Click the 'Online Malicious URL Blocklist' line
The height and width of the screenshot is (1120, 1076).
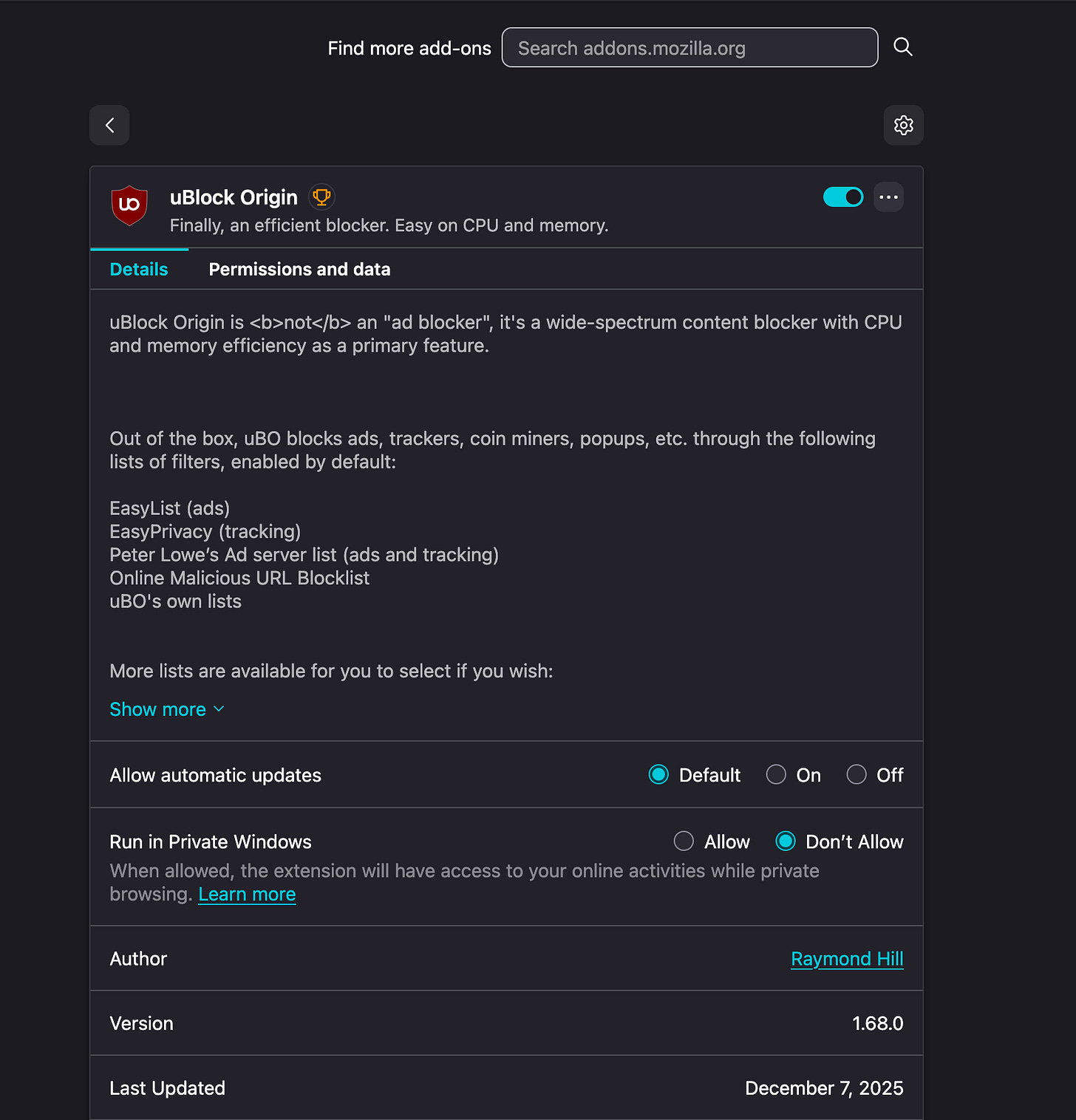coord(239,578)
